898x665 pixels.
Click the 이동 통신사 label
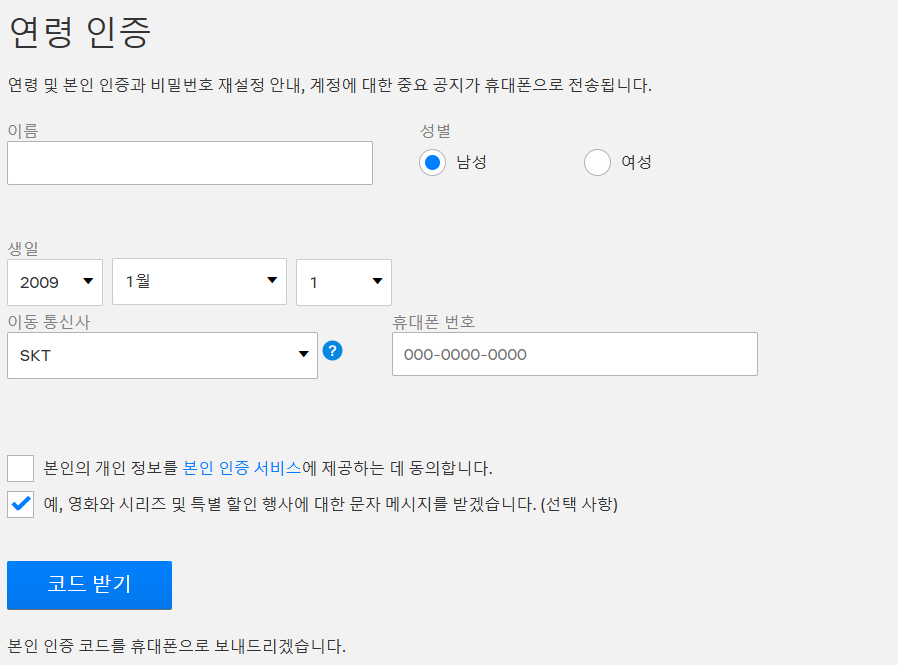click(49, 322)
